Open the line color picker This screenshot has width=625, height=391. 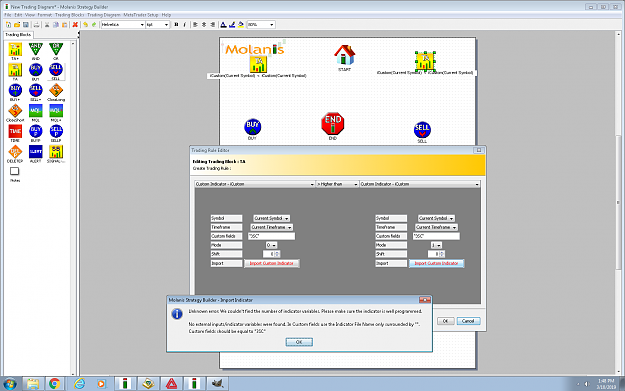tap(232, 25)
